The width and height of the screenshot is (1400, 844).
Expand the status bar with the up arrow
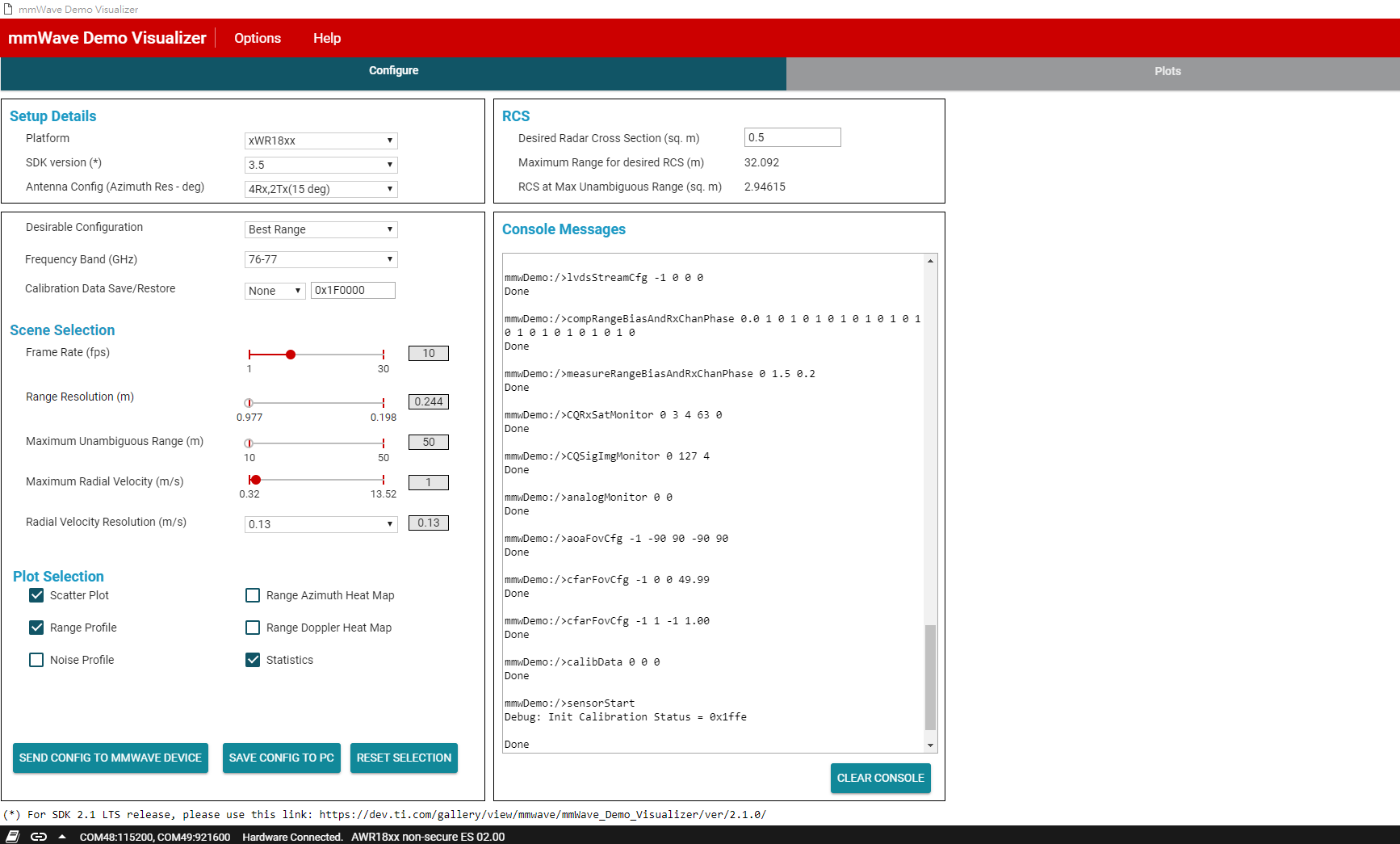(x=62, y=837)
